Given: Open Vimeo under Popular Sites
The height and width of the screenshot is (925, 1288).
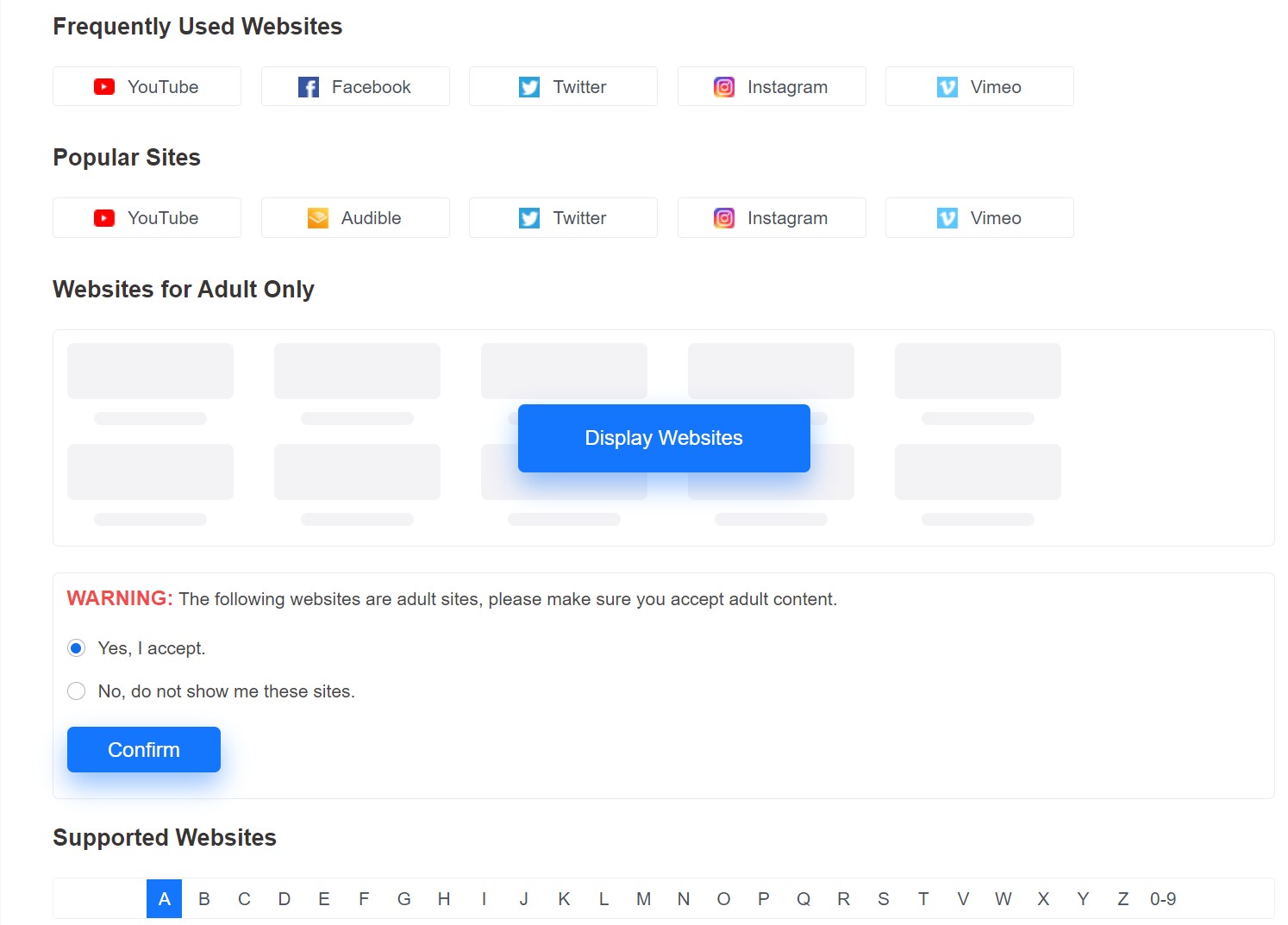Looking at the screenshot, I should 979,218.
